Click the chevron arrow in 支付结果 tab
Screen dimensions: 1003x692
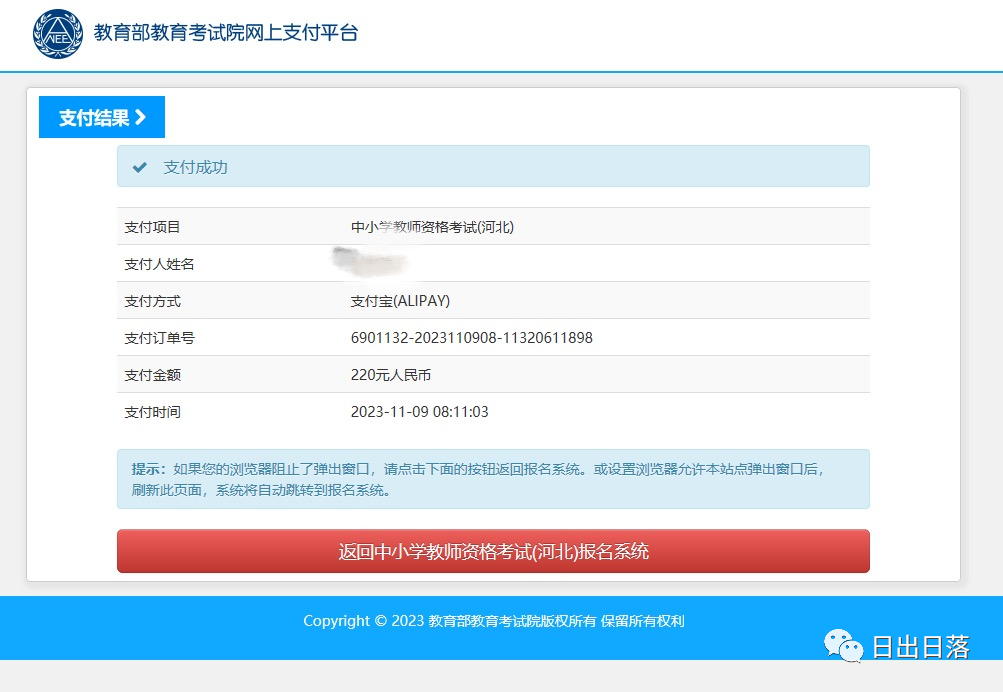pyautogui.click(x=141, y=117)
